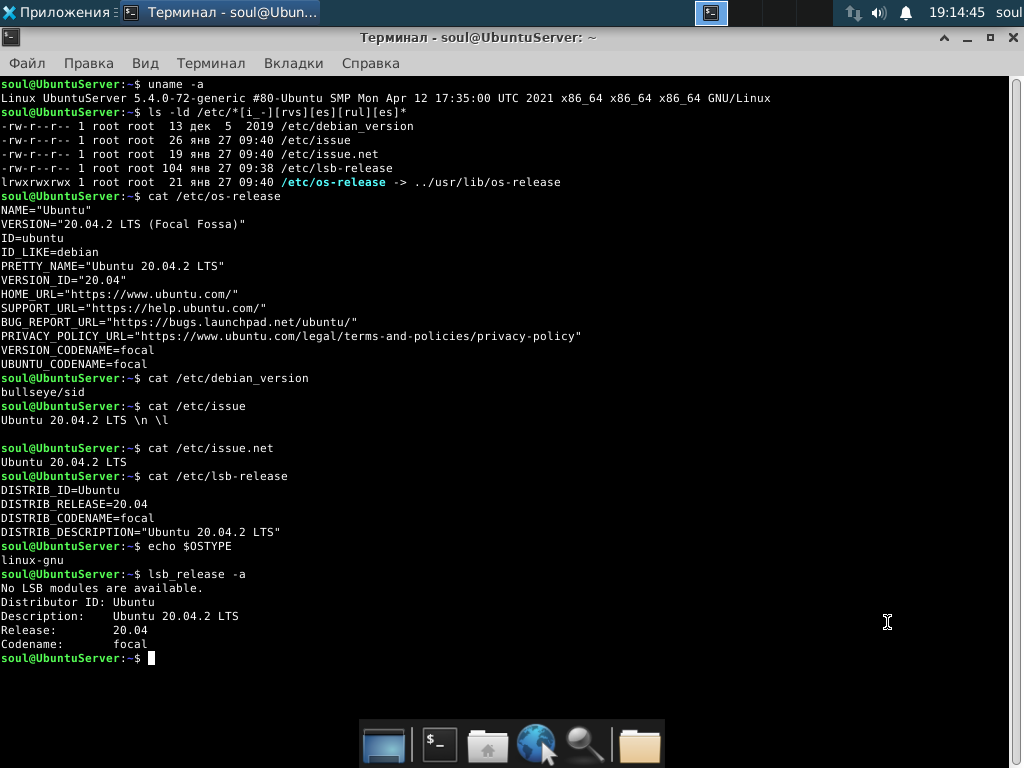The width and height of the screenshot is (1024, 768).
Task: Open the Файл menu
Action: 27,63
